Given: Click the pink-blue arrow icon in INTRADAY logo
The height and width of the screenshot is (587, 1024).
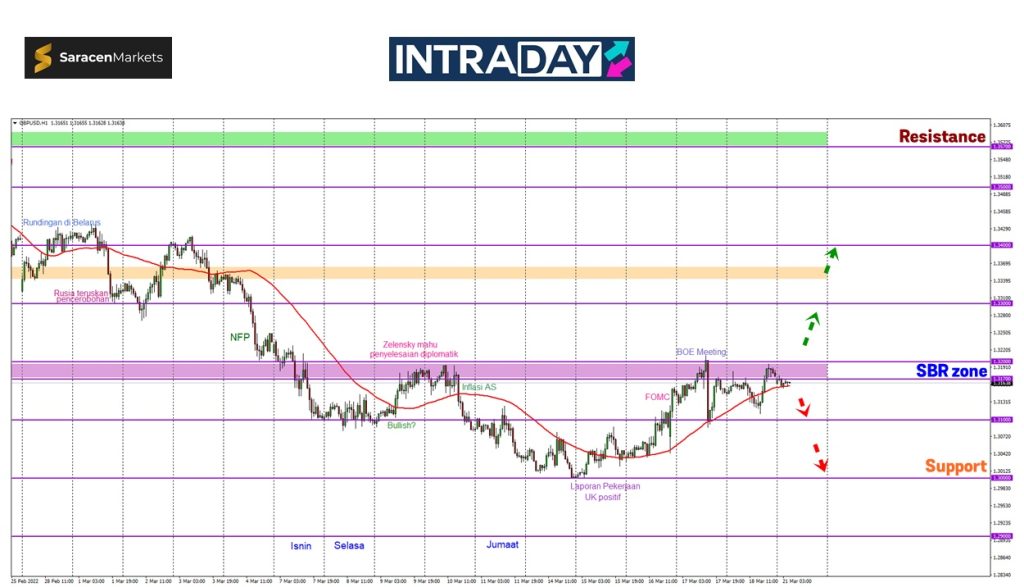Looking at the screenshot, I should pos(617,59).
